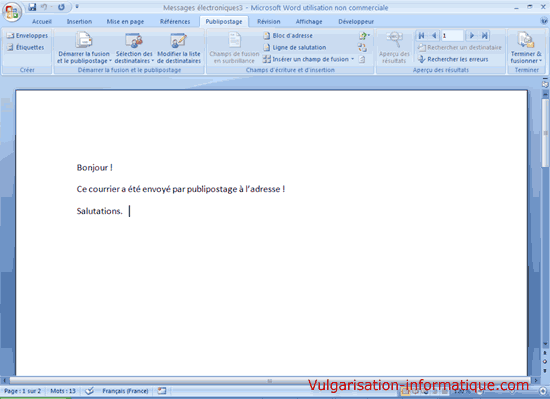Click Modifier la liste de destinataires
550x399 pixels.
coord(179,48)
